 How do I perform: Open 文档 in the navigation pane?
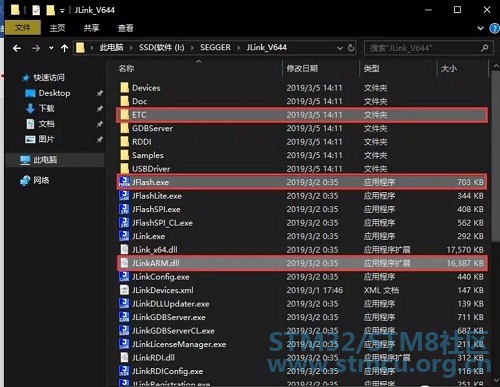[x=47, y=124]
